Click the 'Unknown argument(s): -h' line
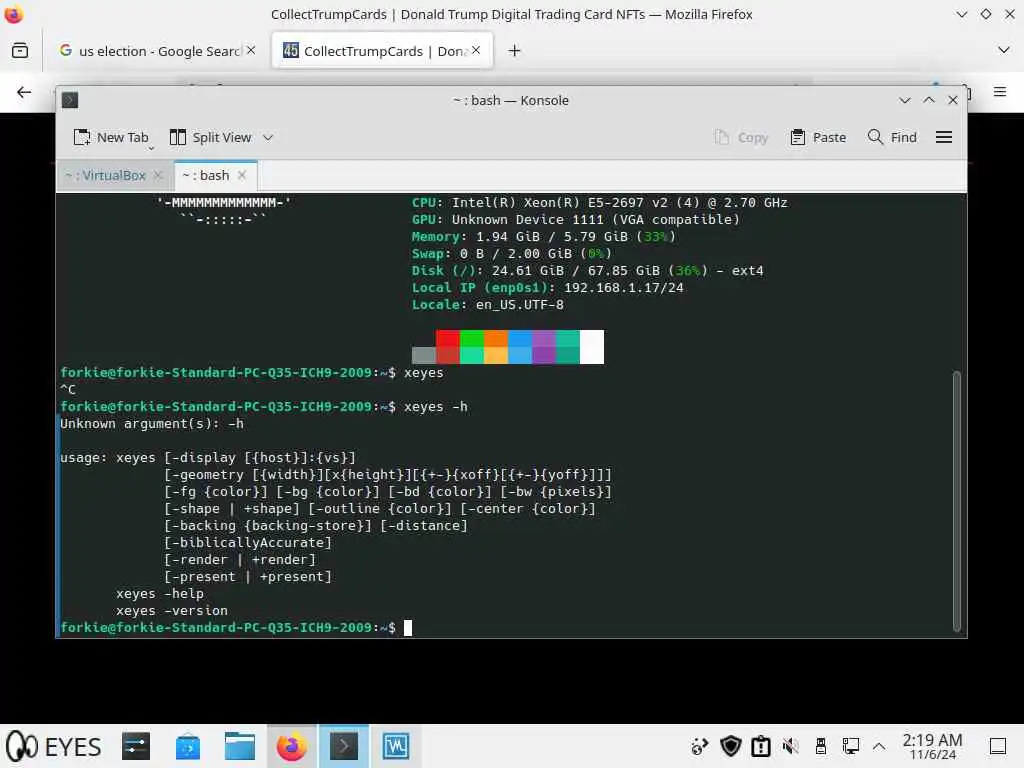This screenshot has height=768, width=1024. click(x=152, y=424)
